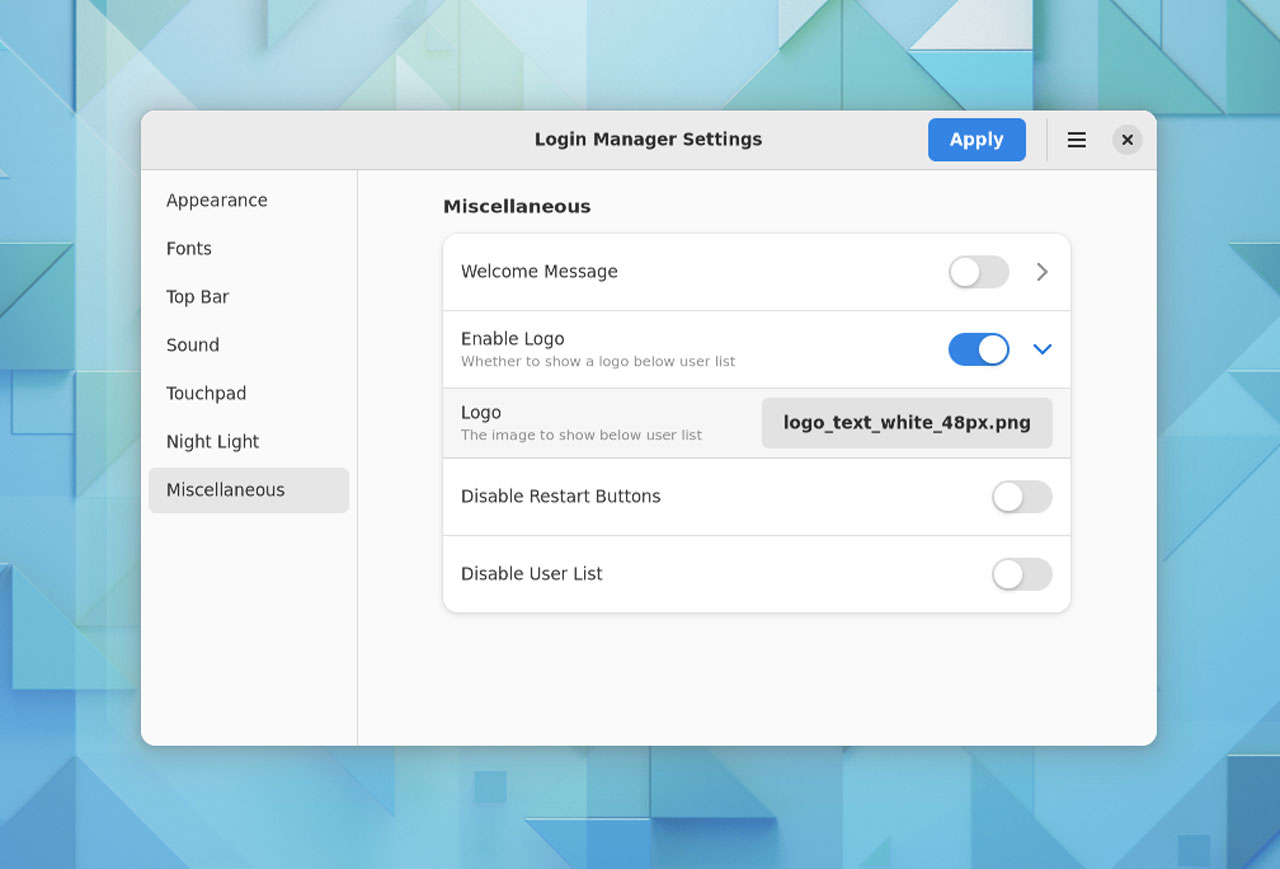The width and height of the screenshot is (1280, 869).
Task: Toggle the Welcome Message switch
Action: 979,272
